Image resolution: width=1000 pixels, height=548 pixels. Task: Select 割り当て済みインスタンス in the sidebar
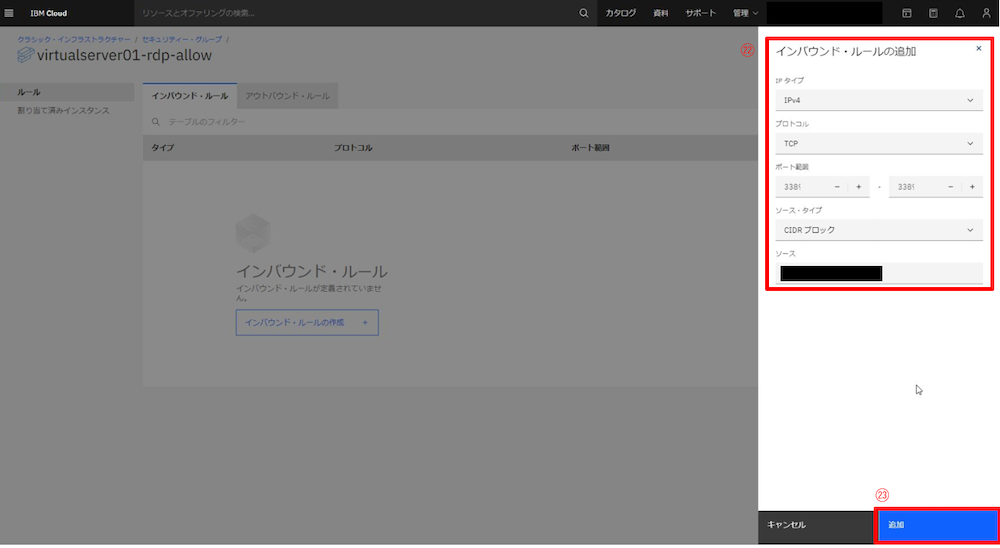pyautogui.click(x=63, y=110)
